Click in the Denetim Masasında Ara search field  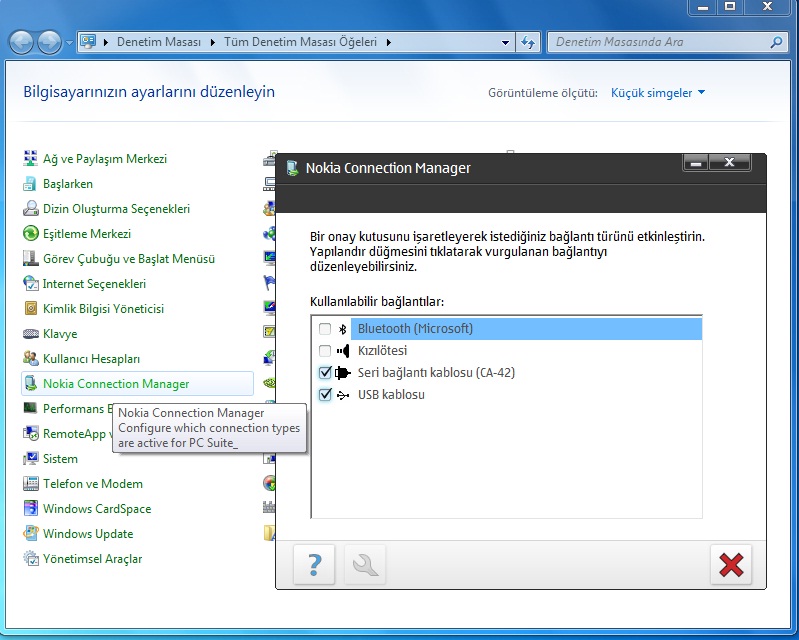click(x=657, y=42)
